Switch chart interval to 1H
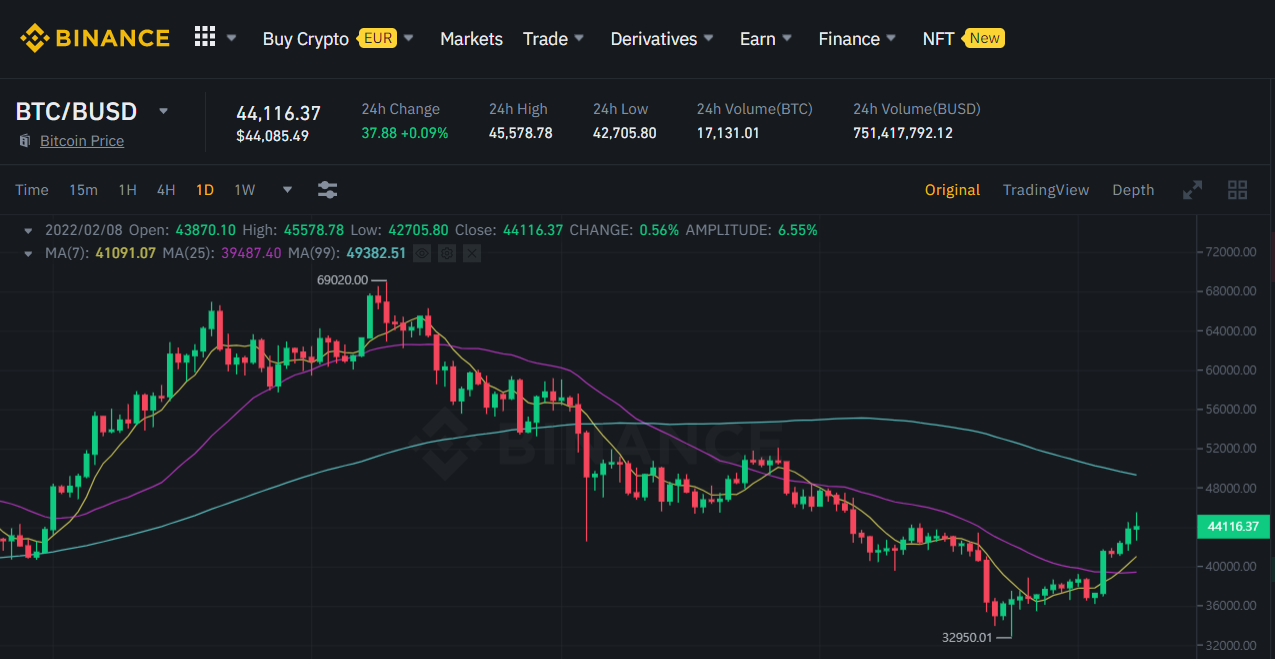Image resolution: width=1275 pixels, height=659 pixels. [x=127, y=190]
